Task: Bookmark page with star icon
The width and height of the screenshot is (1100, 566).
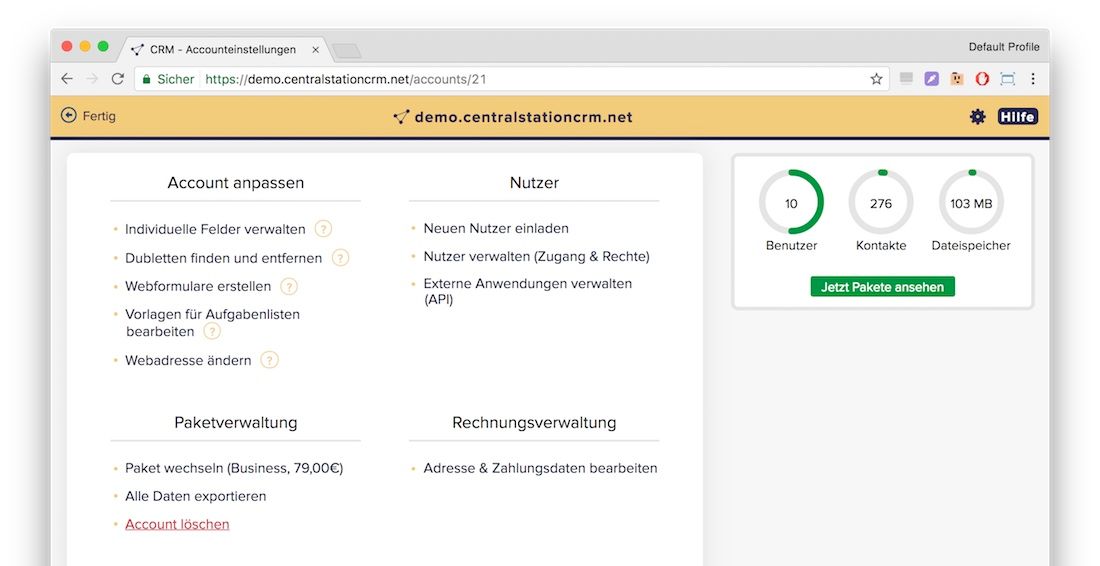Action: coord(876,79)
